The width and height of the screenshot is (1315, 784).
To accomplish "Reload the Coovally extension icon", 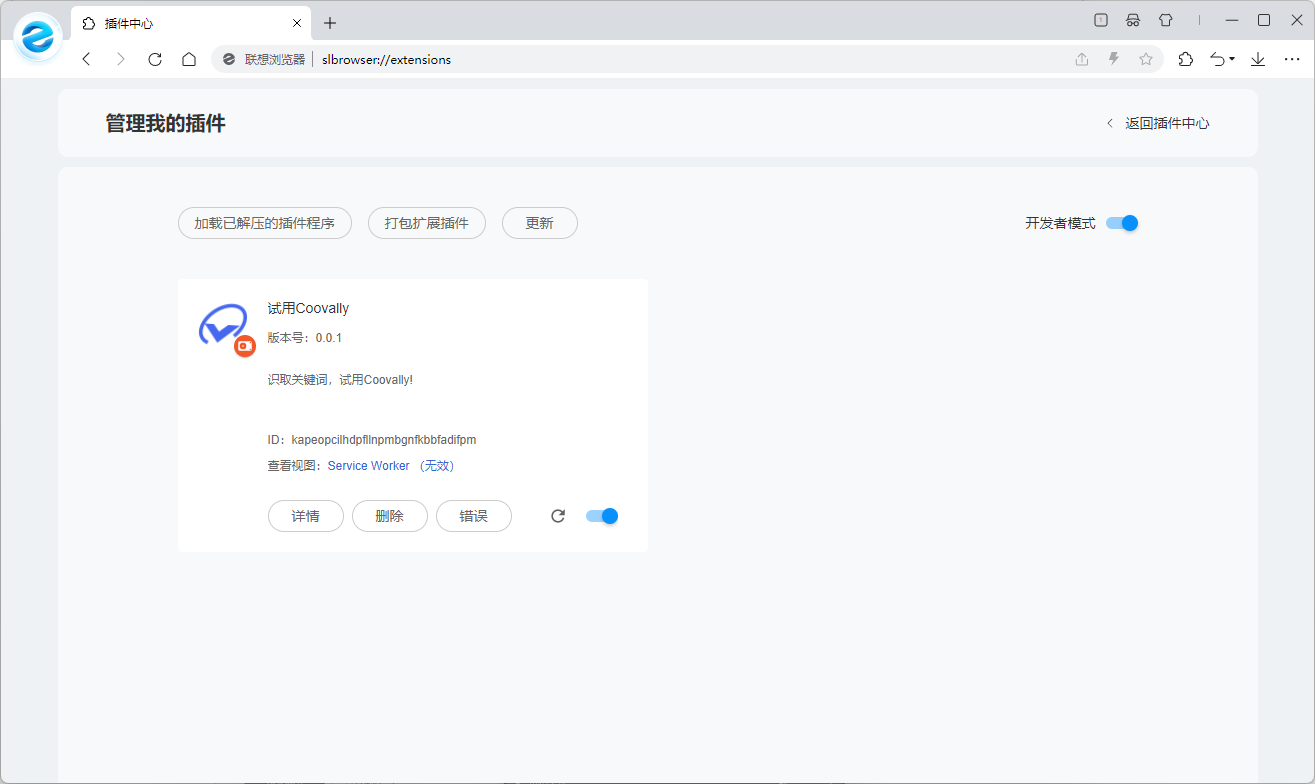I will click(x=558, y=516).
